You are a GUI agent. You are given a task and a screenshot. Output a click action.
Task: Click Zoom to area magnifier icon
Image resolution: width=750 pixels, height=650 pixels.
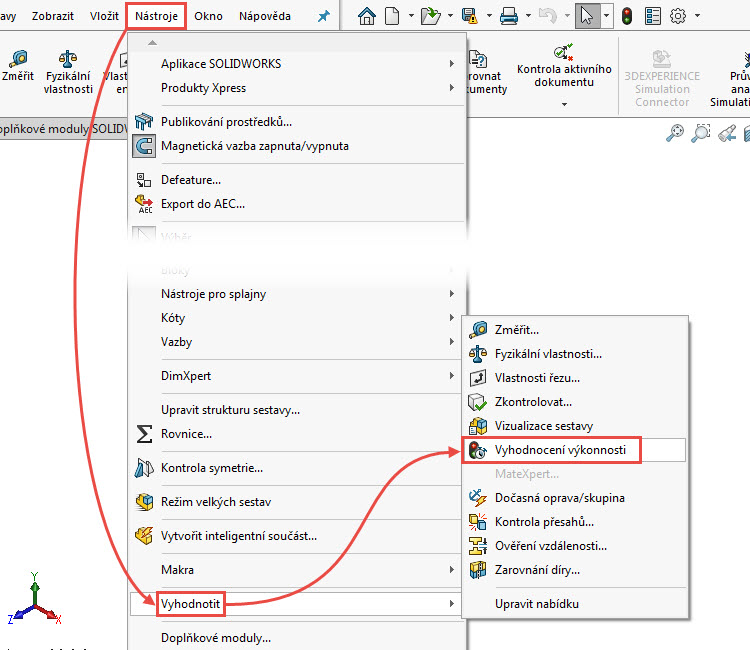click(701, 133)
